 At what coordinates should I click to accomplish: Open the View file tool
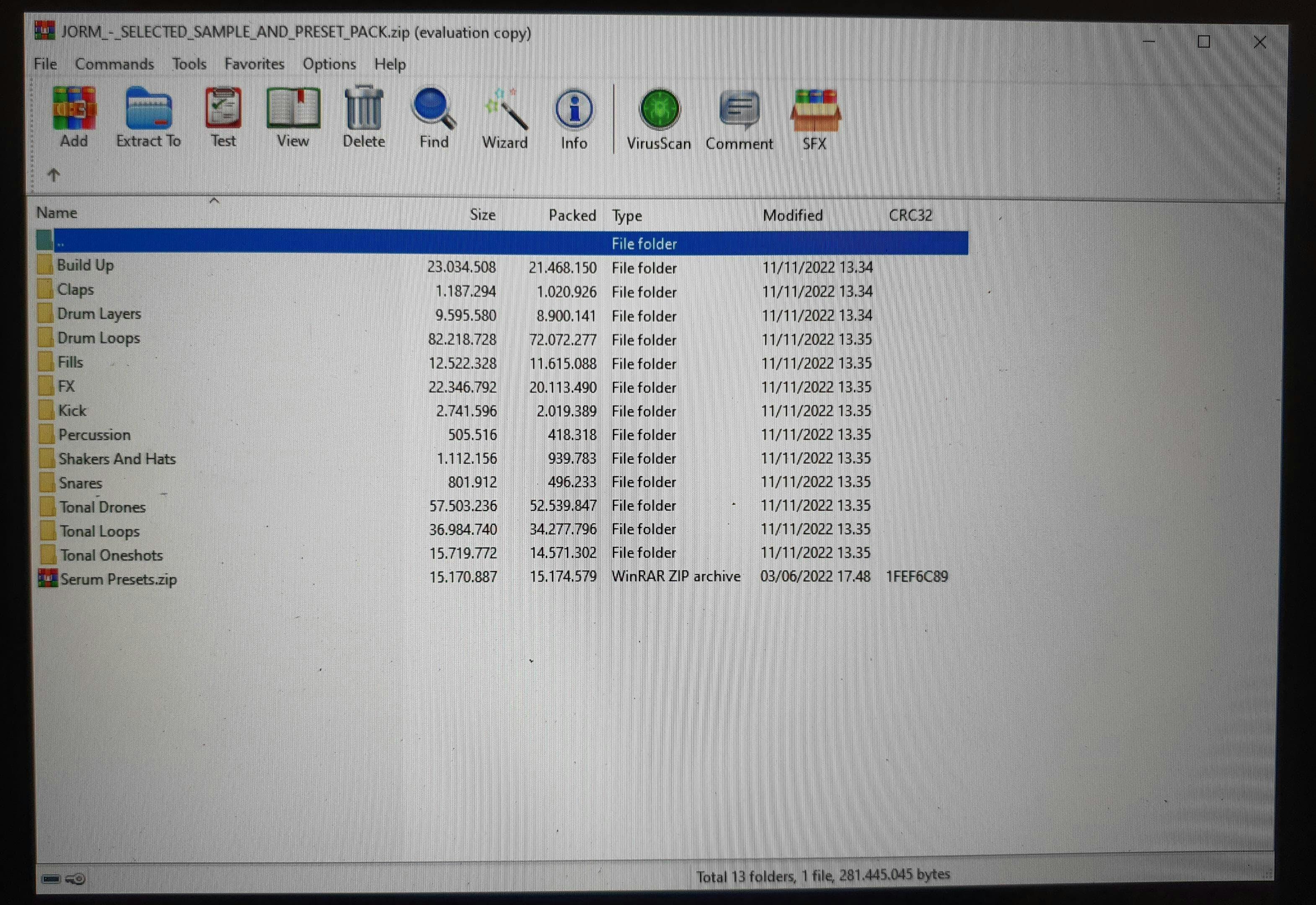tap(293, 117)
